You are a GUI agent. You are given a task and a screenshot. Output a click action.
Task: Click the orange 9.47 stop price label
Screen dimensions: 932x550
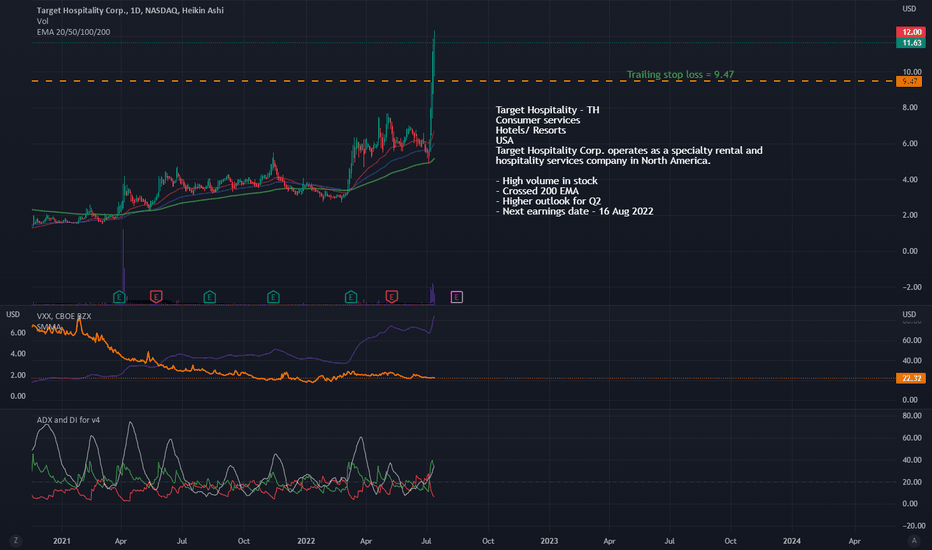[909, 81]
